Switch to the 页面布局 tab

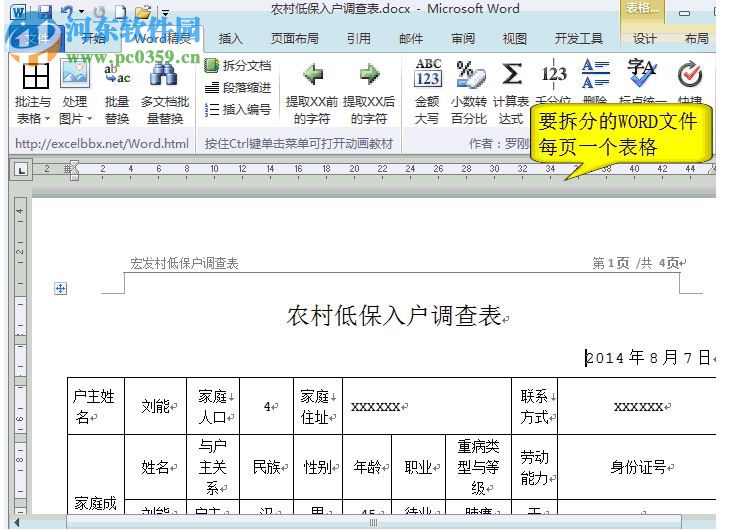click(295, 38)
